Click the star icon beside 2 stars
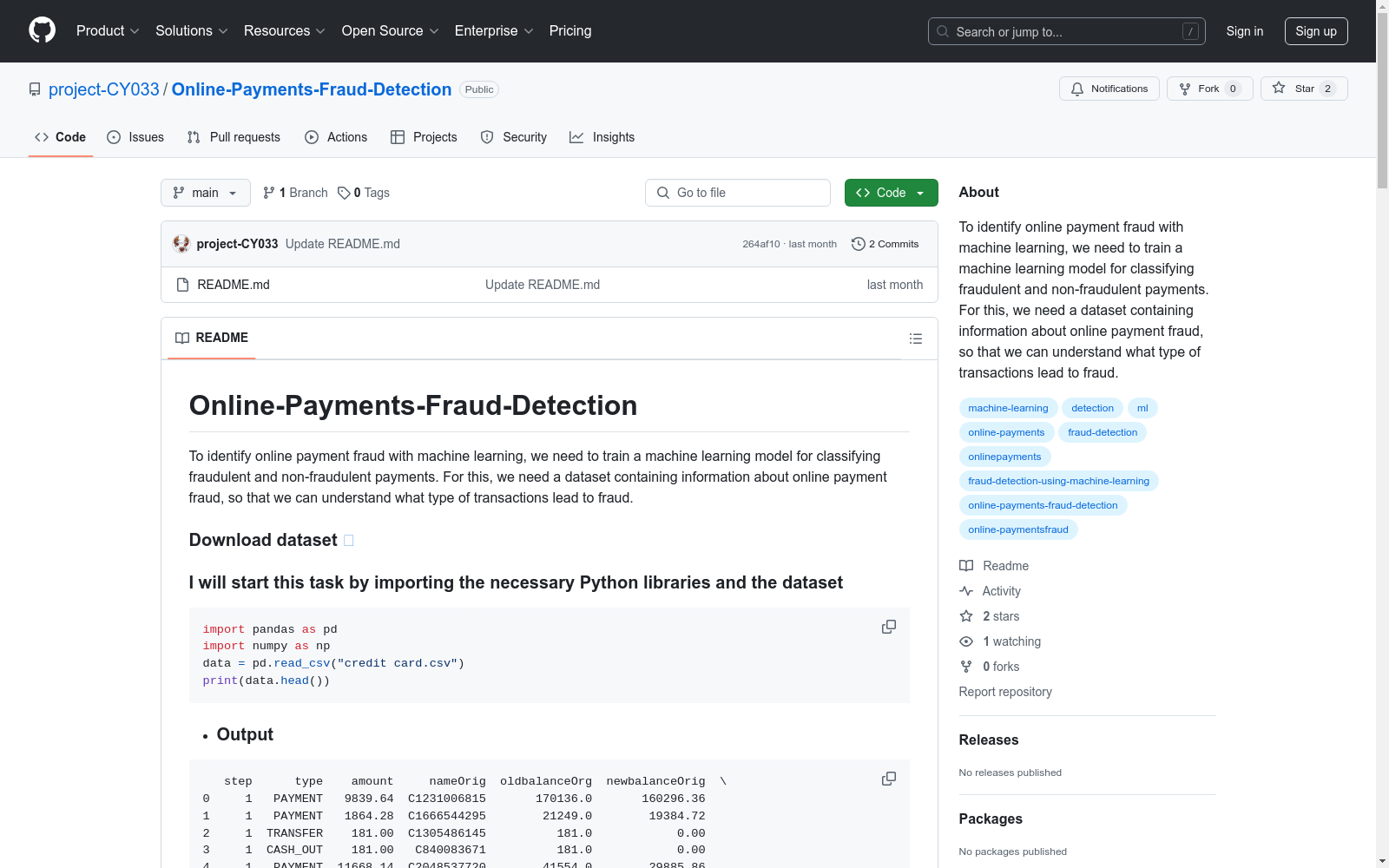 click(966, 616)
